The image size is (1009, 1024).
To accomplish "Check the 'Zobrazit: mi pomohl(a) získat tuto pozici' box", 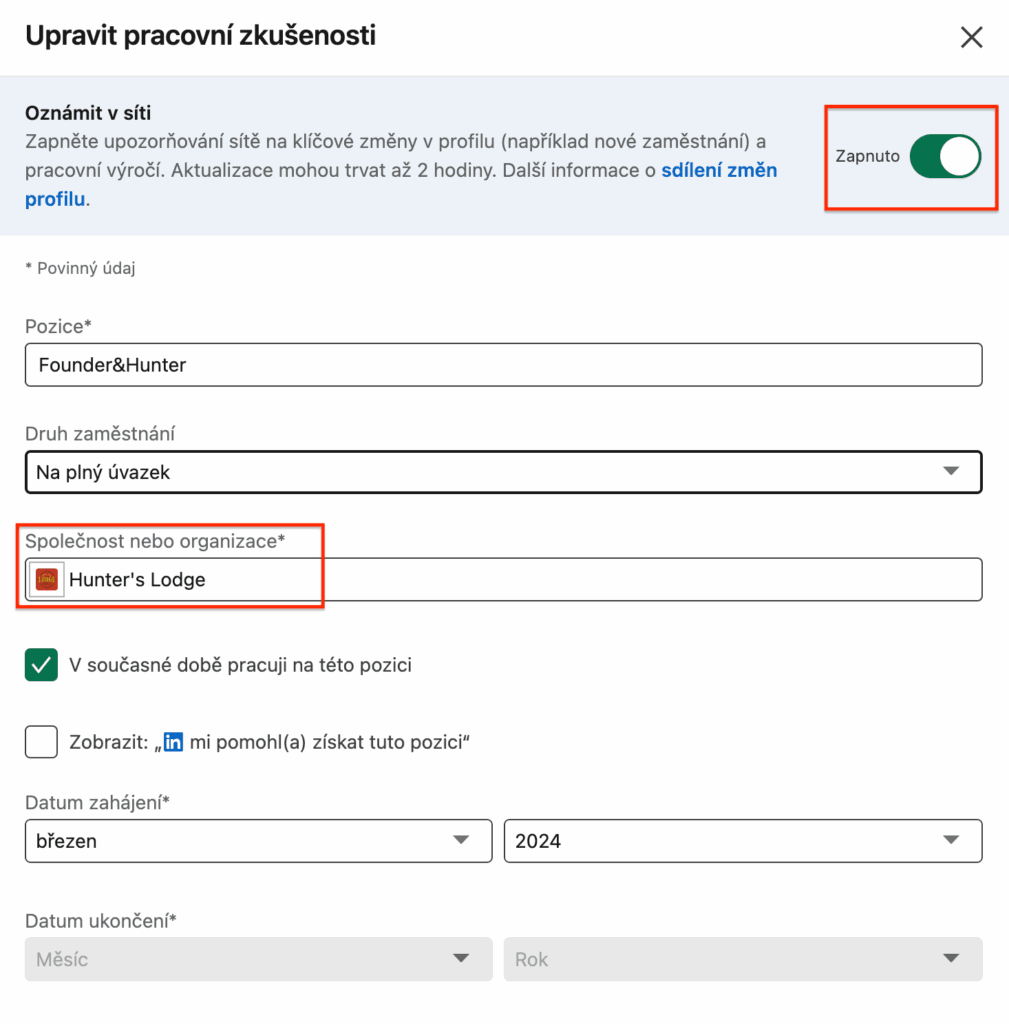I will pos(41,742).
